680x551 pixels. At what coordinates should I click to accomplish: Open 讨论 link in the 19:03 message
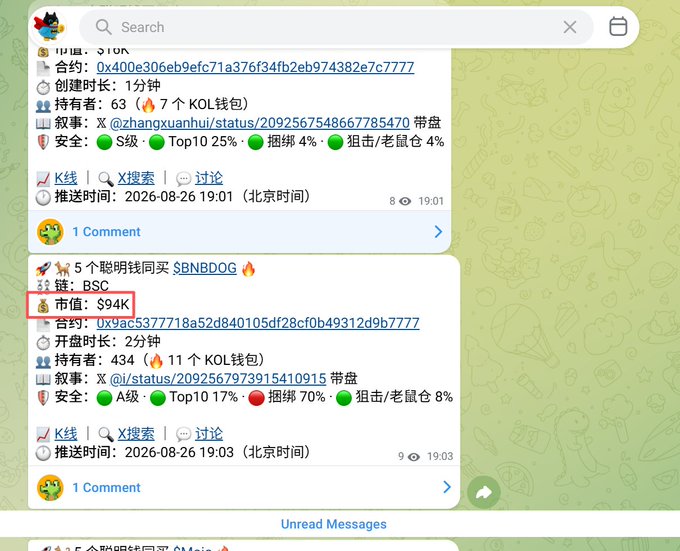click(x=209, y=434)
